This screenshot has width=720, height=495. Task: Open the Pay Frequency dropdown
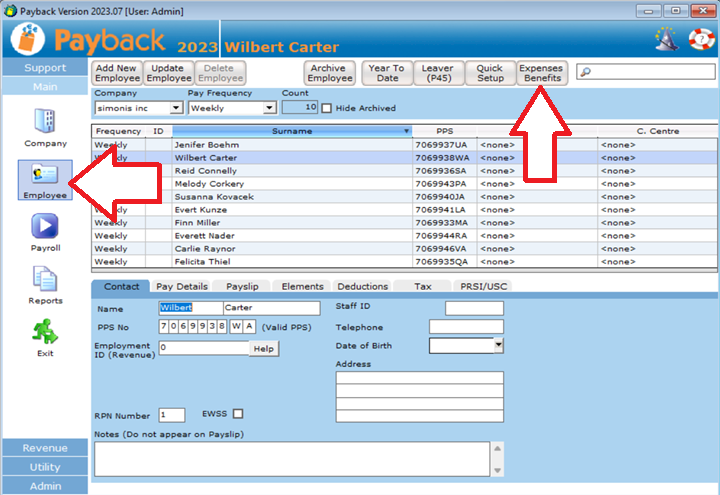pos(269,108)
